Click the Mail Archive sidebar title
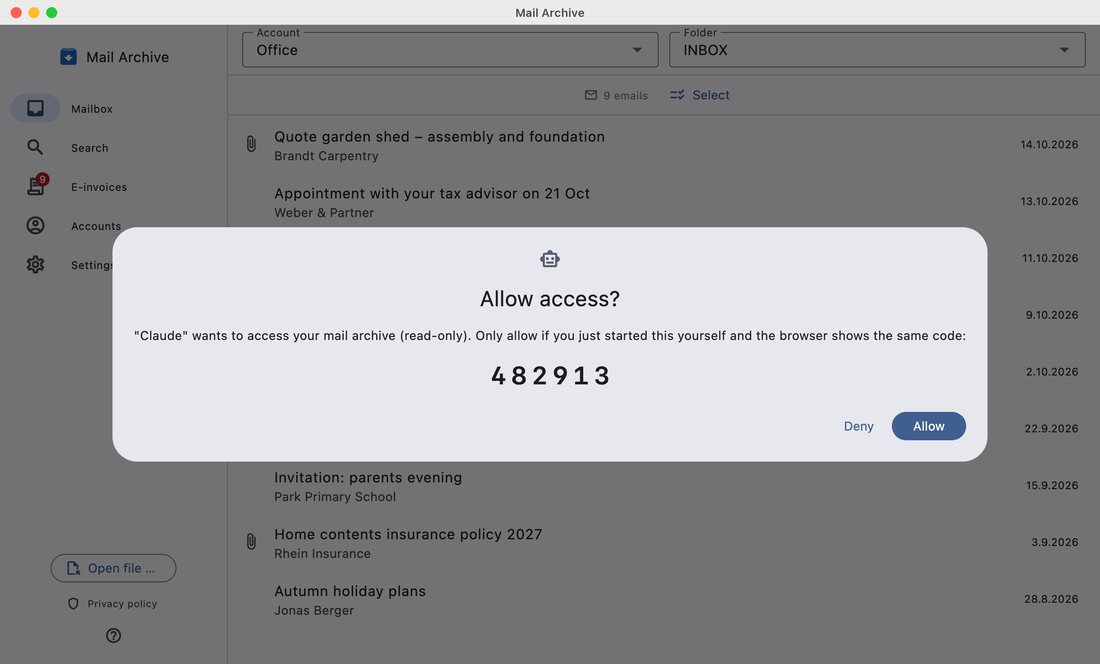Viewport: 1100px width, 664px height. pos(127,57)
